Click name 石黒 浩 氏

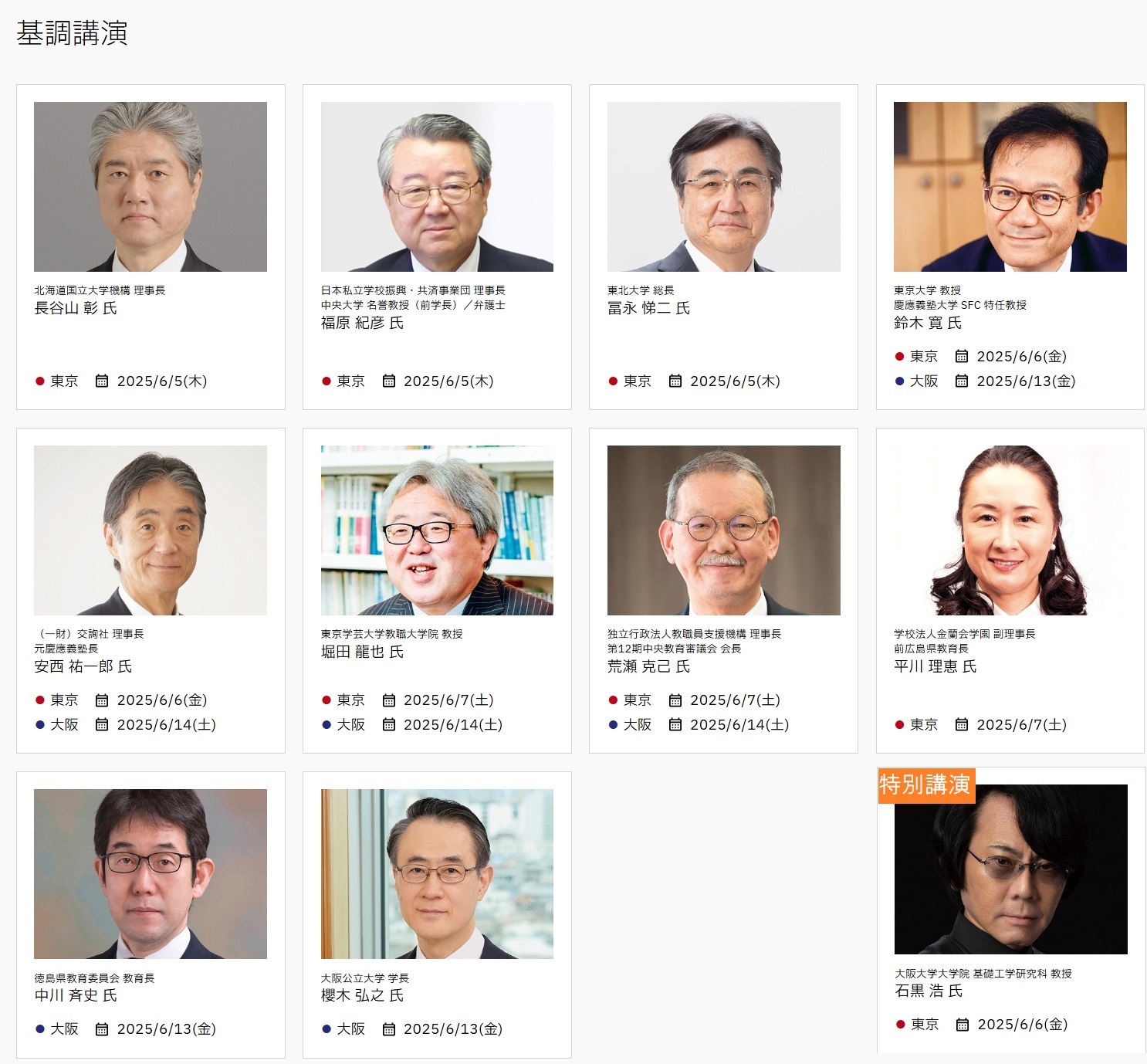point(929,991)
